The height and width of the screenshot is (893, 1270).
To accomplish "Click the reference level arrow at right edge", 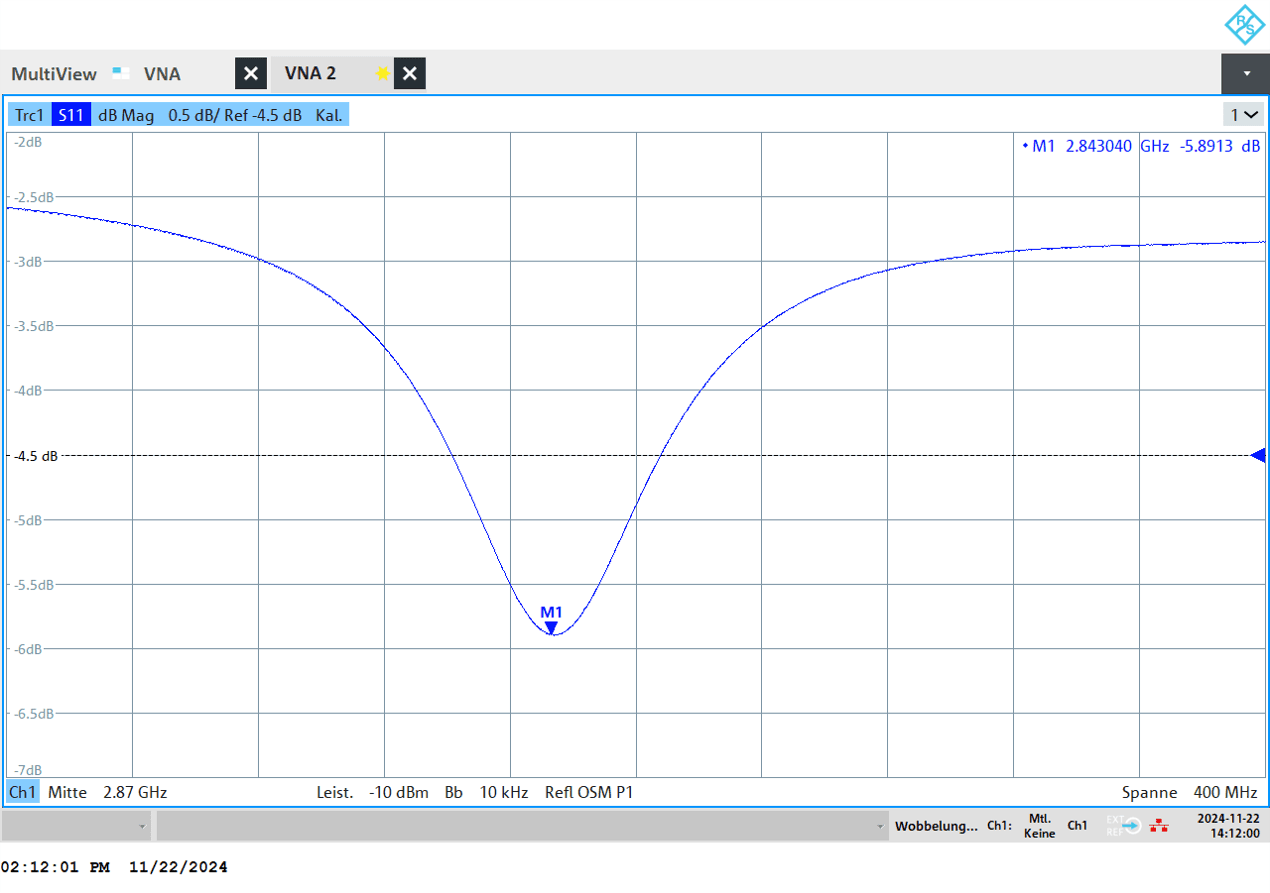I will pyautogui.click(x=1258, y=455).
